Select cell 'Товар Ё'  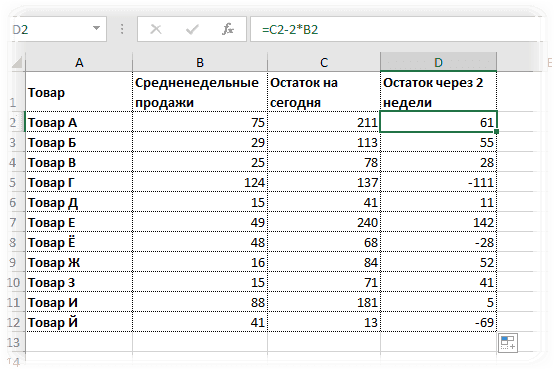[79, 242]
